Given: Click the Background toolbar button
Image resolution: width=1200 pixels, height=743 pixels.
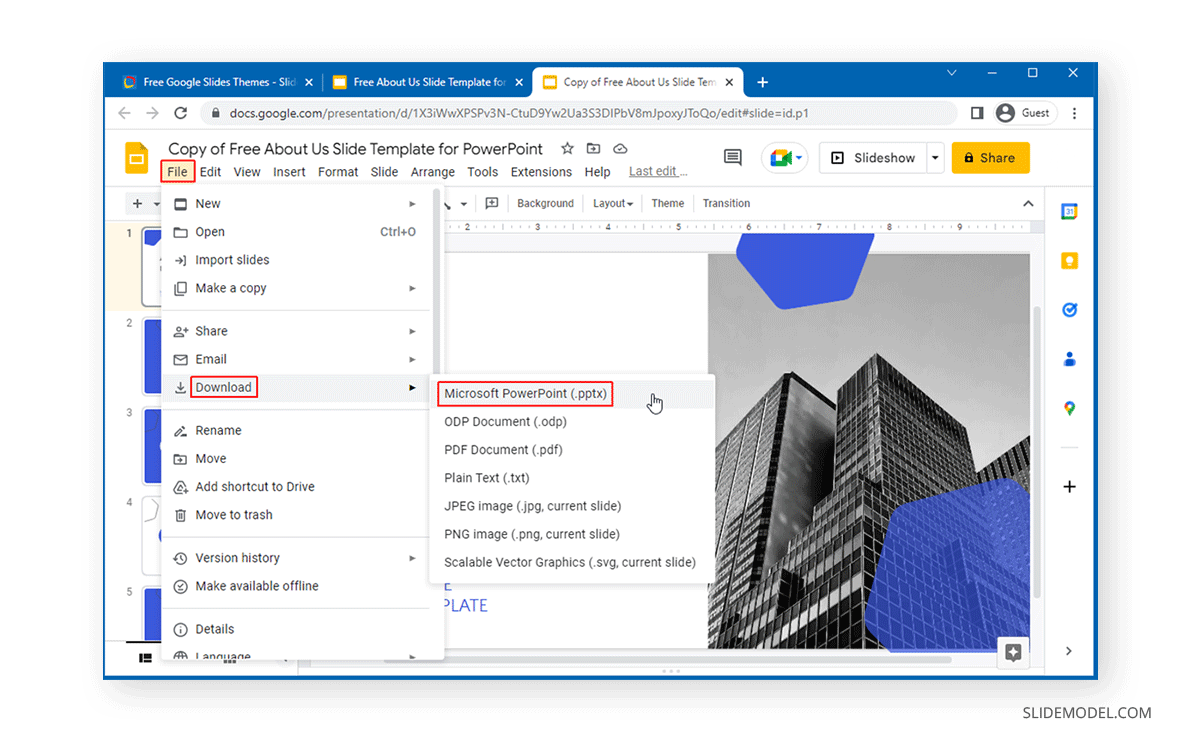Looking at the screenshot, I should [x=545, y=203].
